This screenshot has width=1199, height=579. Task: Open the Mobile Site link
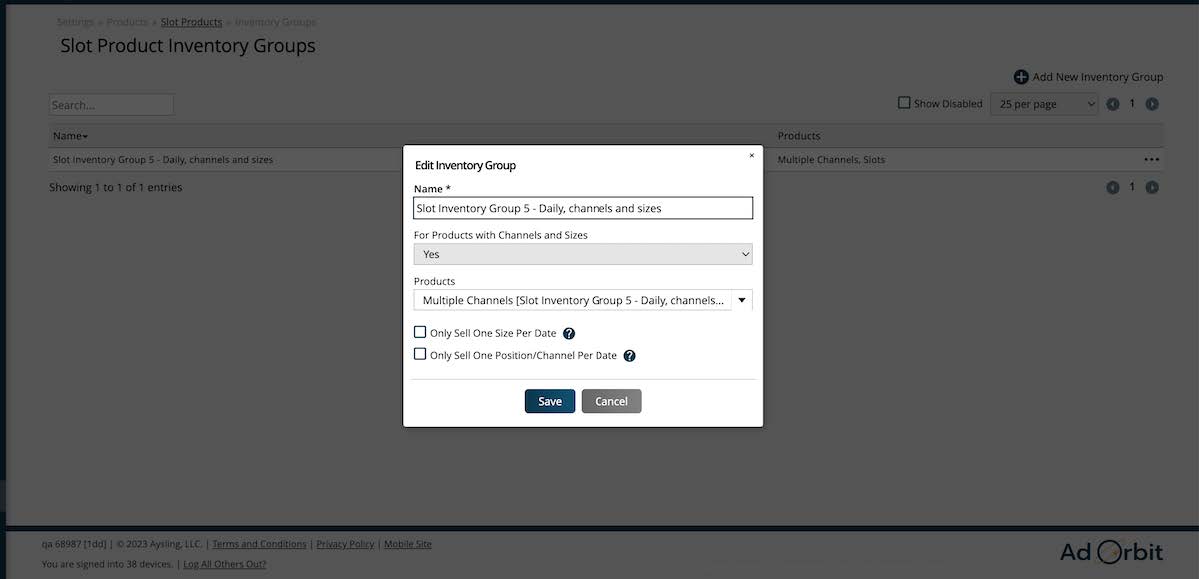pos(408,544)
